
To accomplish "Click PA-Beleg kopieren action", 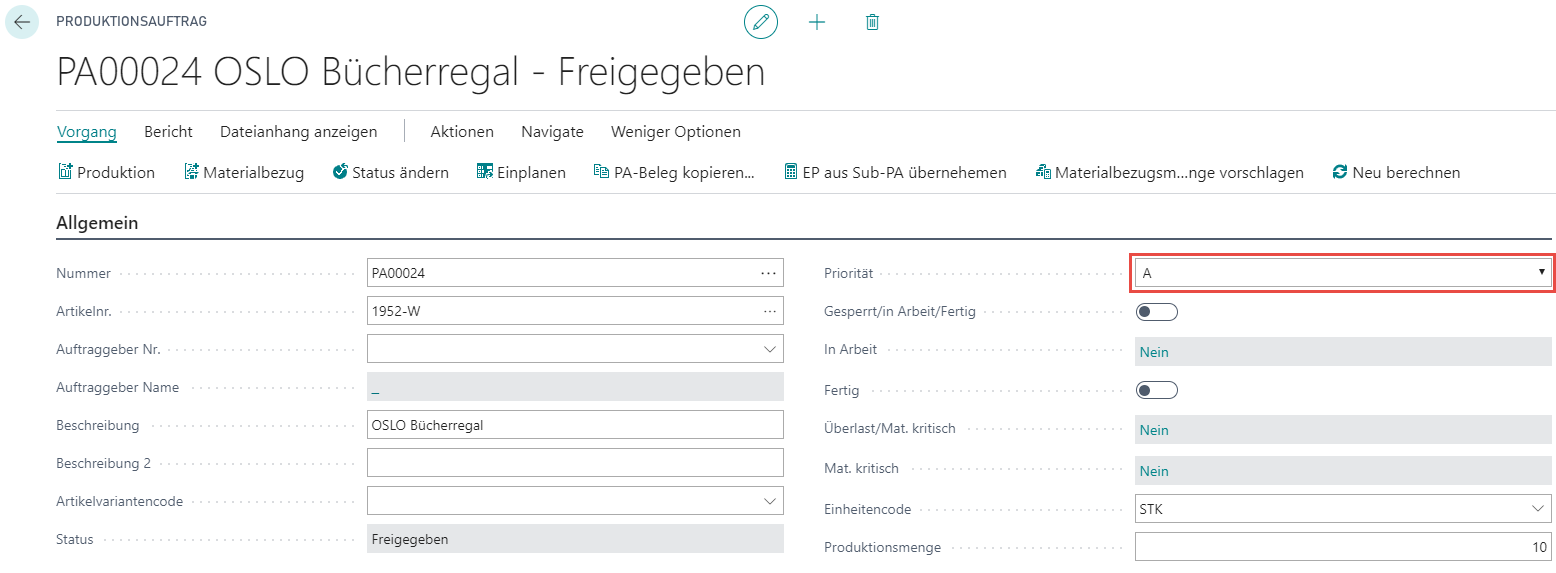I will 674,172.
